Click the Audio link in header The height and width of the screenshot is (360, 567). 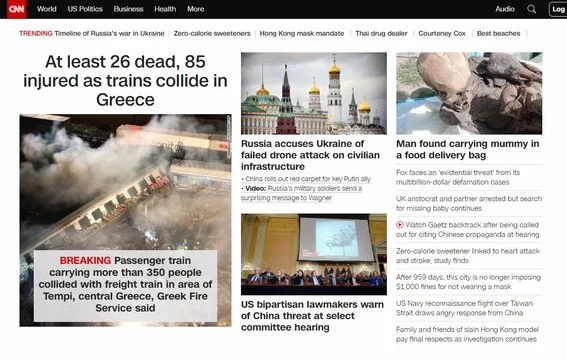(505, 9)
